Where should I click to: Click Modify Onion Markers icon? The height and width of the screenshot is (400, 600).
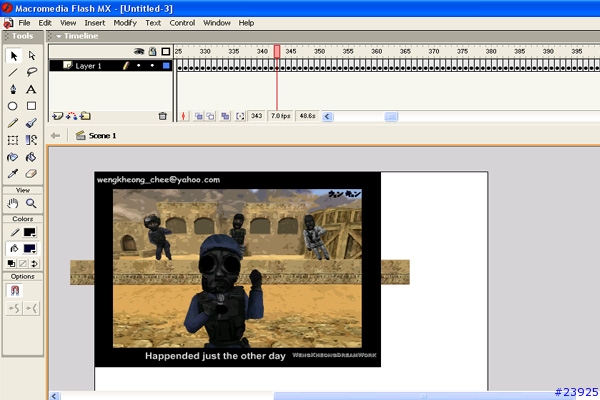(x=240, y=116)
